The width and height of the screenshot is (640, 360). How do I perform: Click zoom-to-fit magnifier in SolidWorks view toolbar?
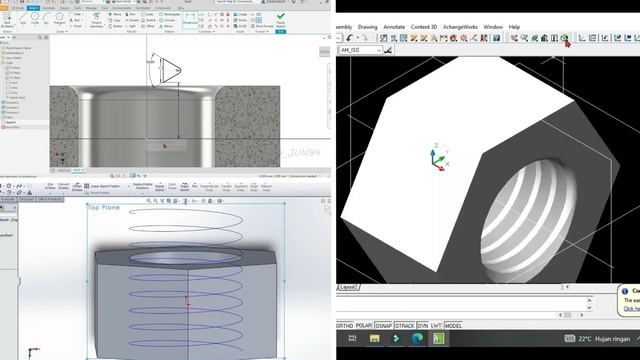(x=149, y=201)
